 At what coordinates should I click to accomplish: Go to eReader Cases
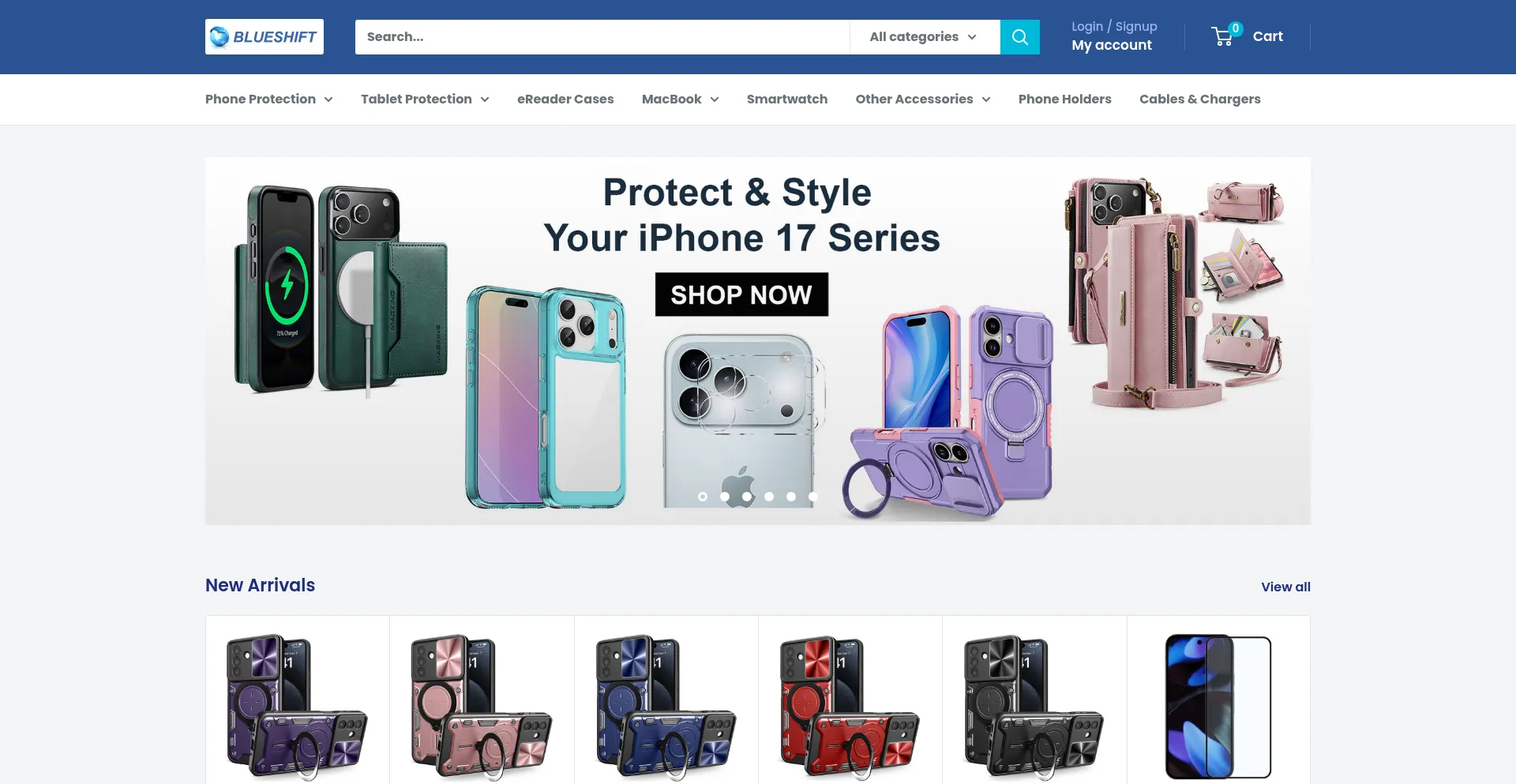pos(565,99)
